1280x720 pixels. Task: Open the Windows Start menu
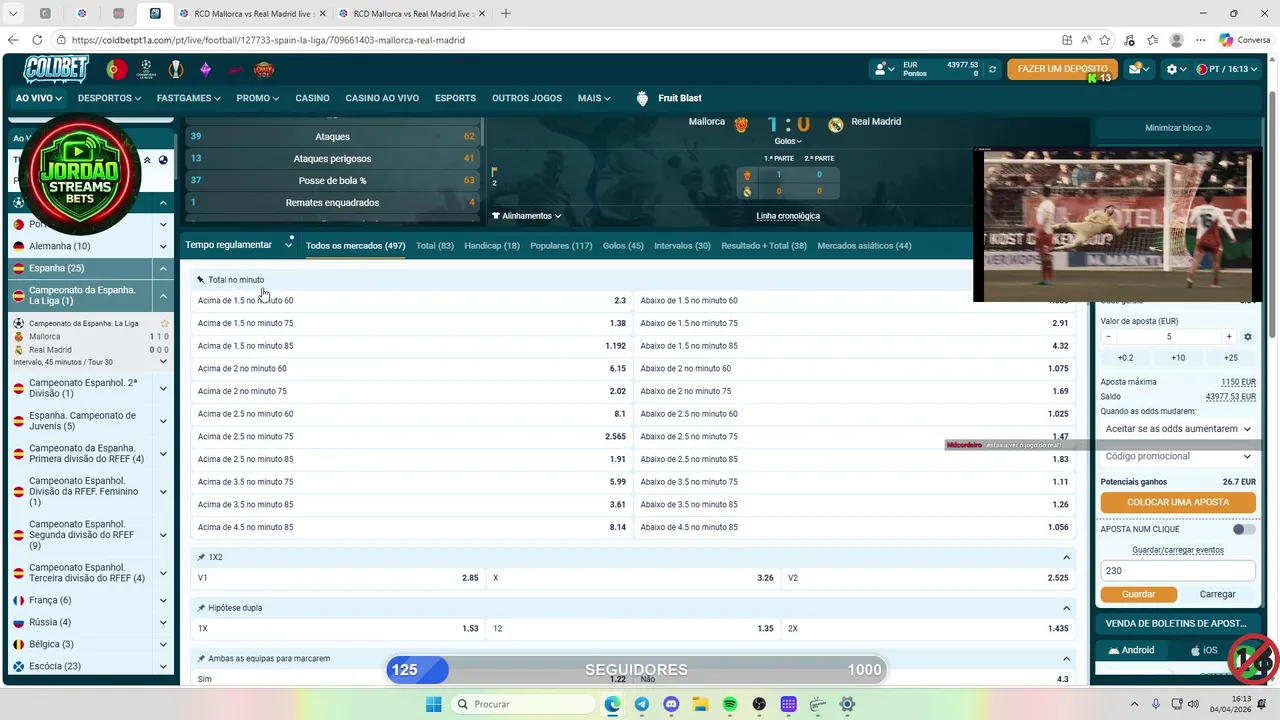point(433,704)
